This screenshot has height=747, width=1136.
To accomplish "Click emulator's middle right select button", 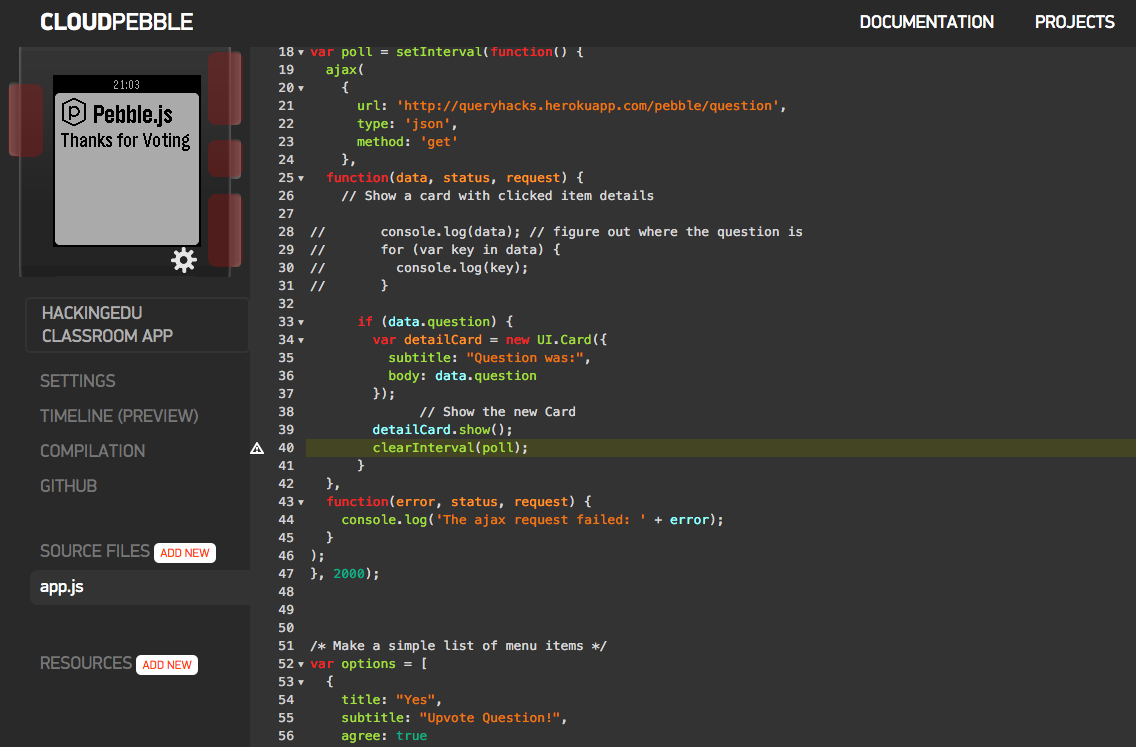I will point(225,159).
